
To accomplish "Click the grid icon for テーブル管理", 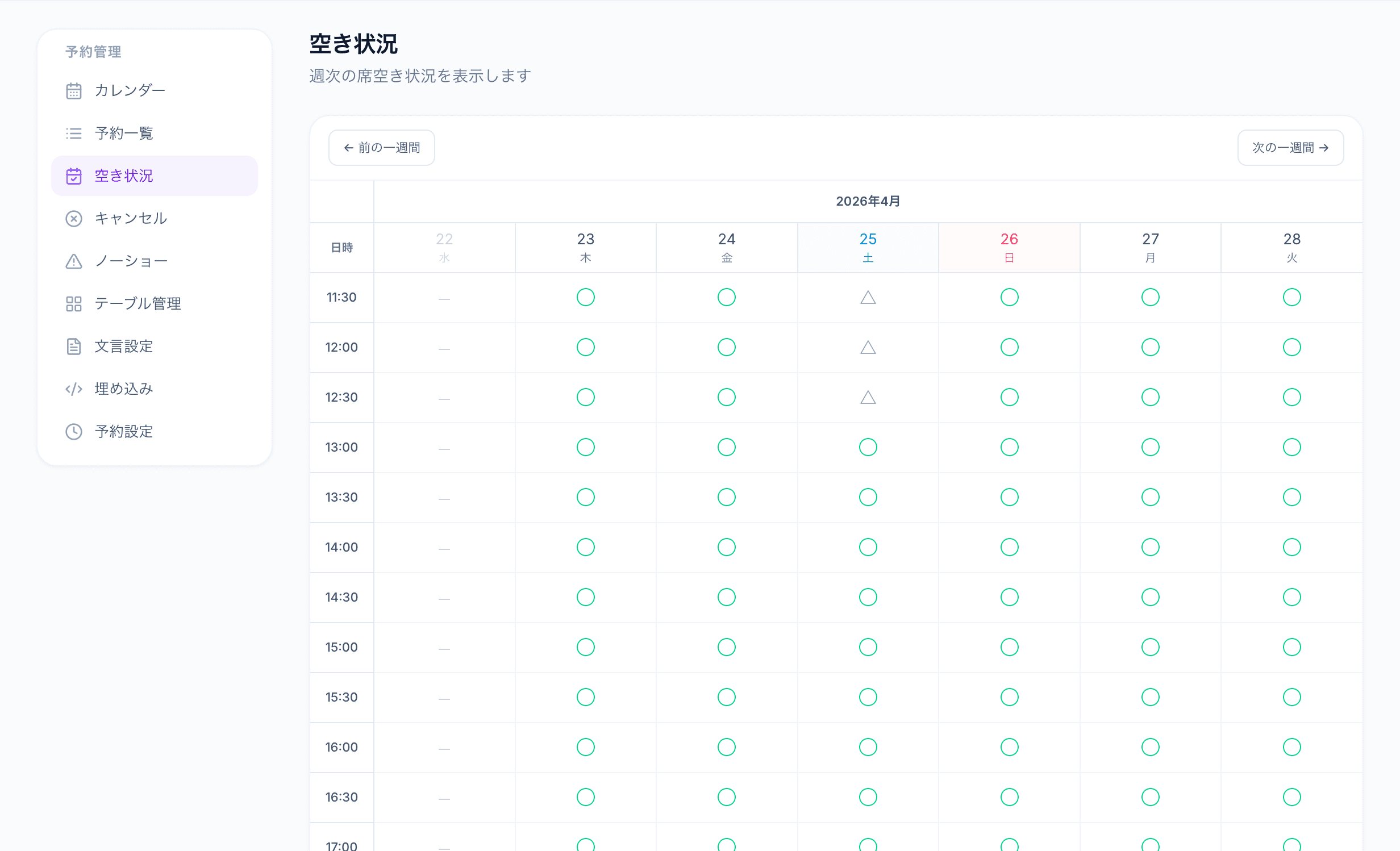I will [74, 304].
